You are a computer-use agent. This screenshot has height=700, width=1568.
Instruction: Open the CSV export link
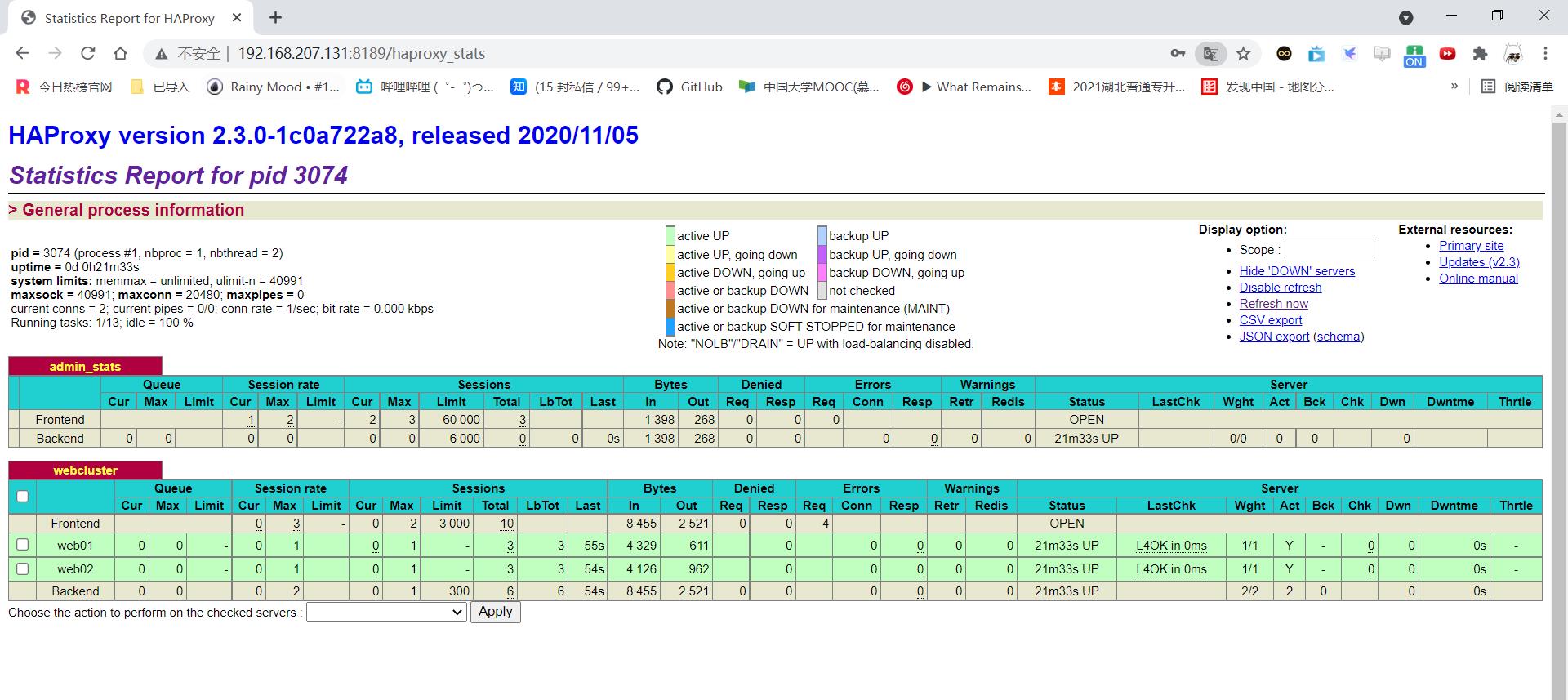[1271, 320]
